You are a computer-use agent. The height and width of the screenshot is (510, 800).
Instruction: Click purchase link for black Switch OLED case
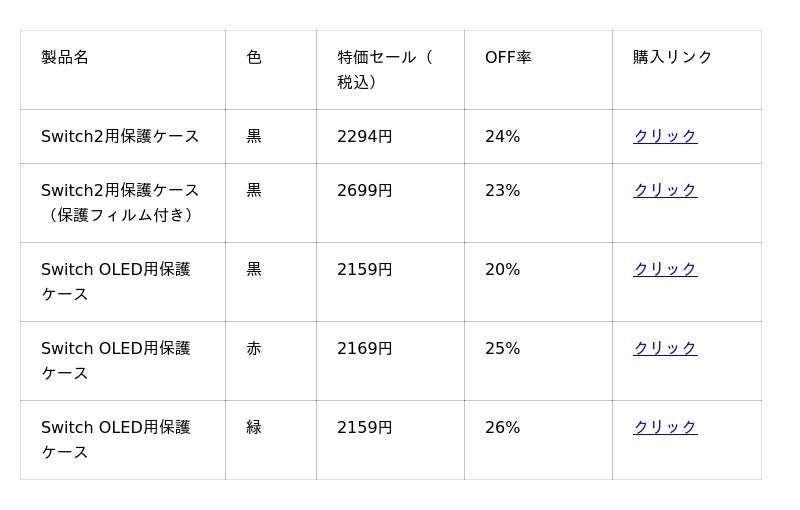pyautogui.click(x=664, y=269)
